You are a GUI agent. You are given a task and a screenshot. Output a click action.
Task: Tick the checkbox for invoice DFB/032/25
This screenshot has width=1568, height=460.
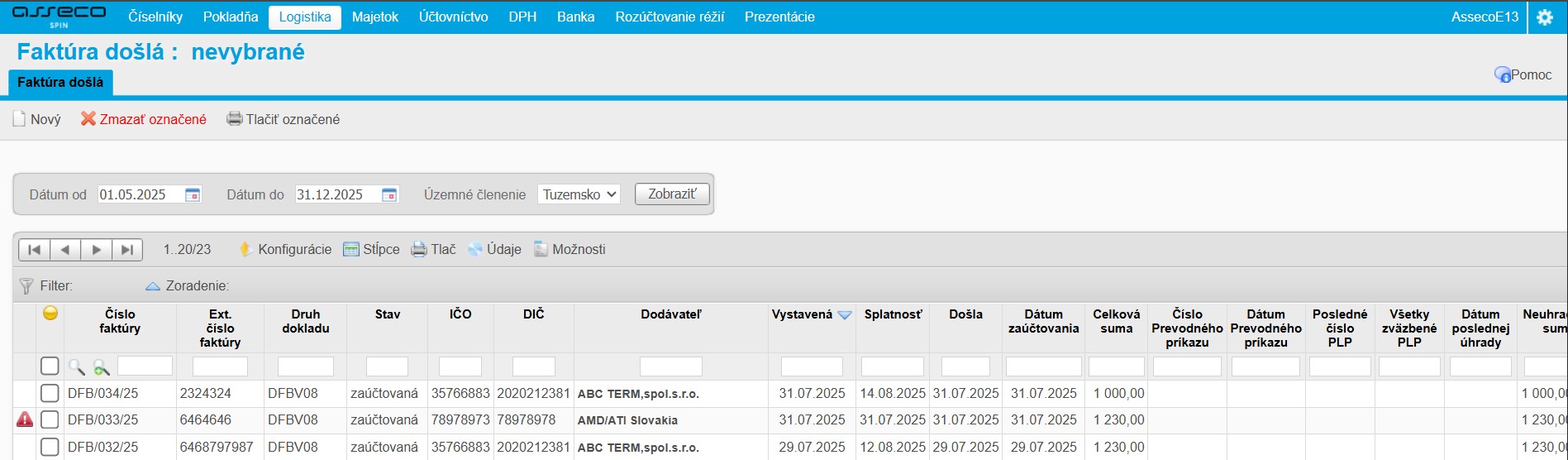click(50, 448)
